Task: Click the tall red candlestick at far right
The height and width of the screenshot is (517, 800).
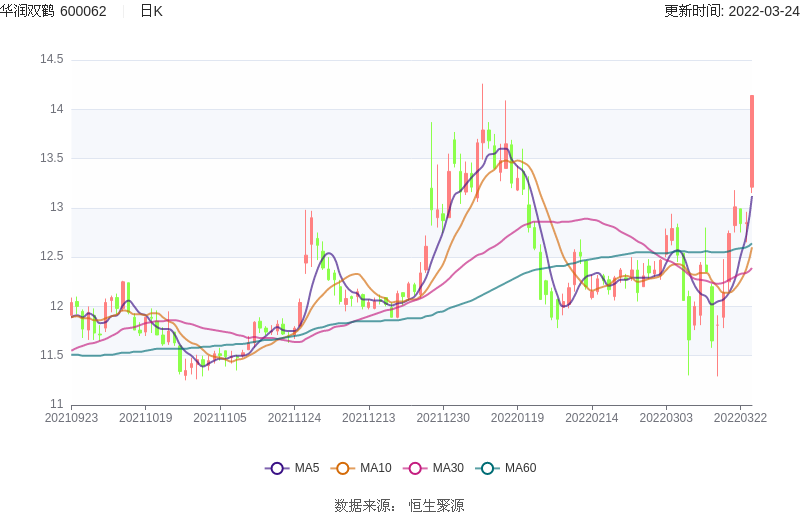Action: [x=751, y=140]
